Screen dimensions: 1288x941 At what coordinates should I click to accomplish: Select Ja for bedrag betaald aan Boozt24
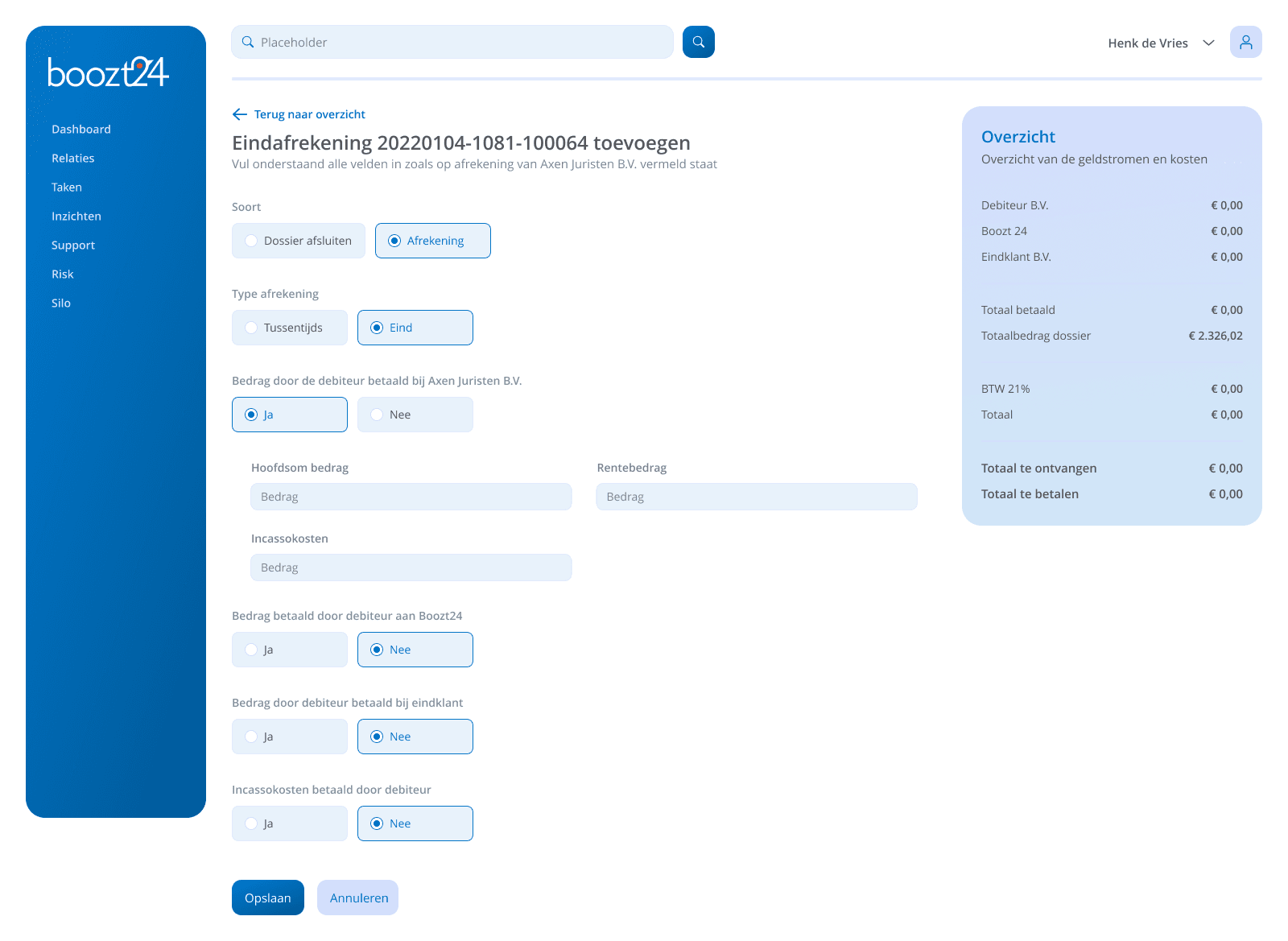[289, 650]
